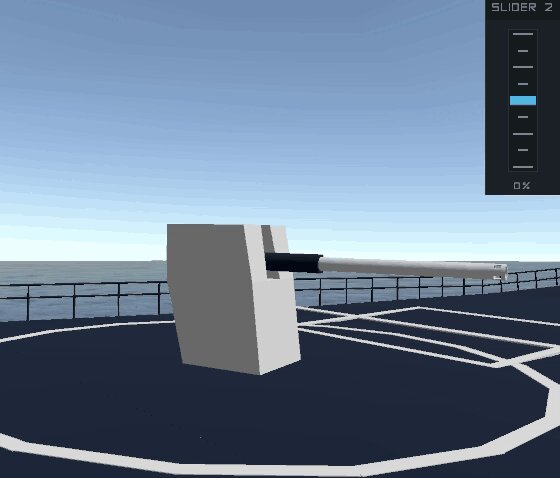Click the short tick just above the blue handle
This screenshot has height=478, width=560.
pyautogui.click(x=523, y=84)
